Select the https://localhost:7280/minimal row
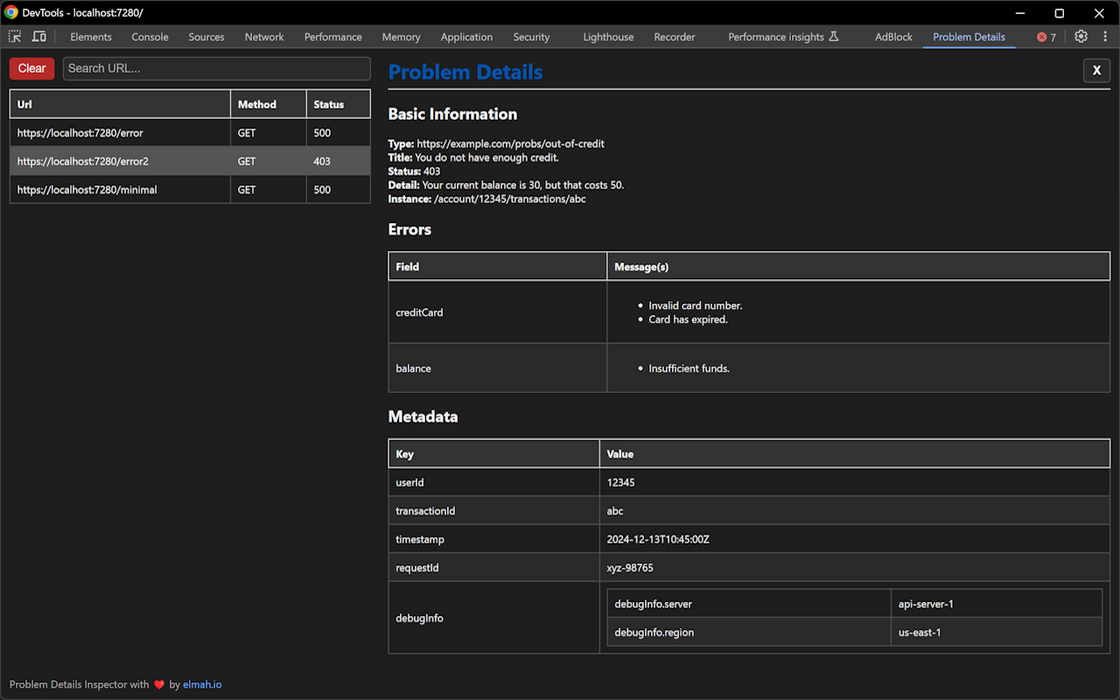Viewport: 1120px width, 700px height. point(190,190)
